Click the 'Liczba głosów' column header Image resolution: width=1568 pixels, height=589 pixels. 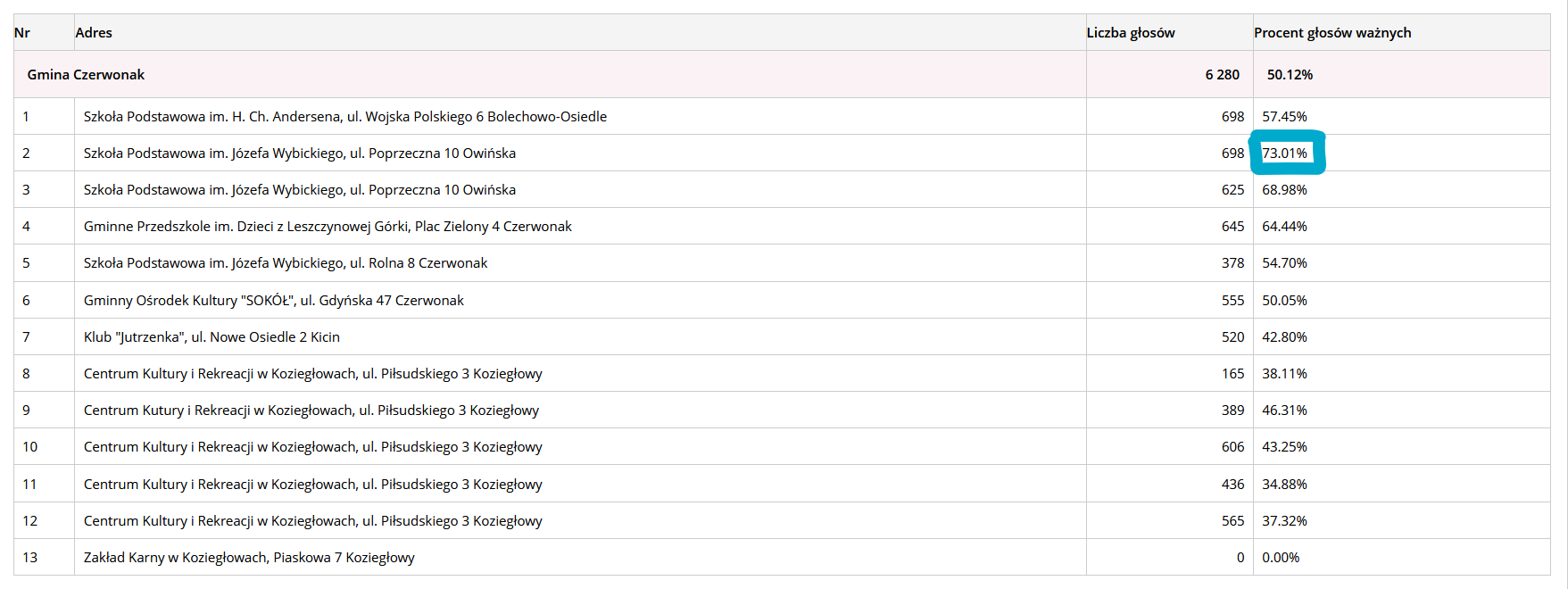pos(1131,33)
